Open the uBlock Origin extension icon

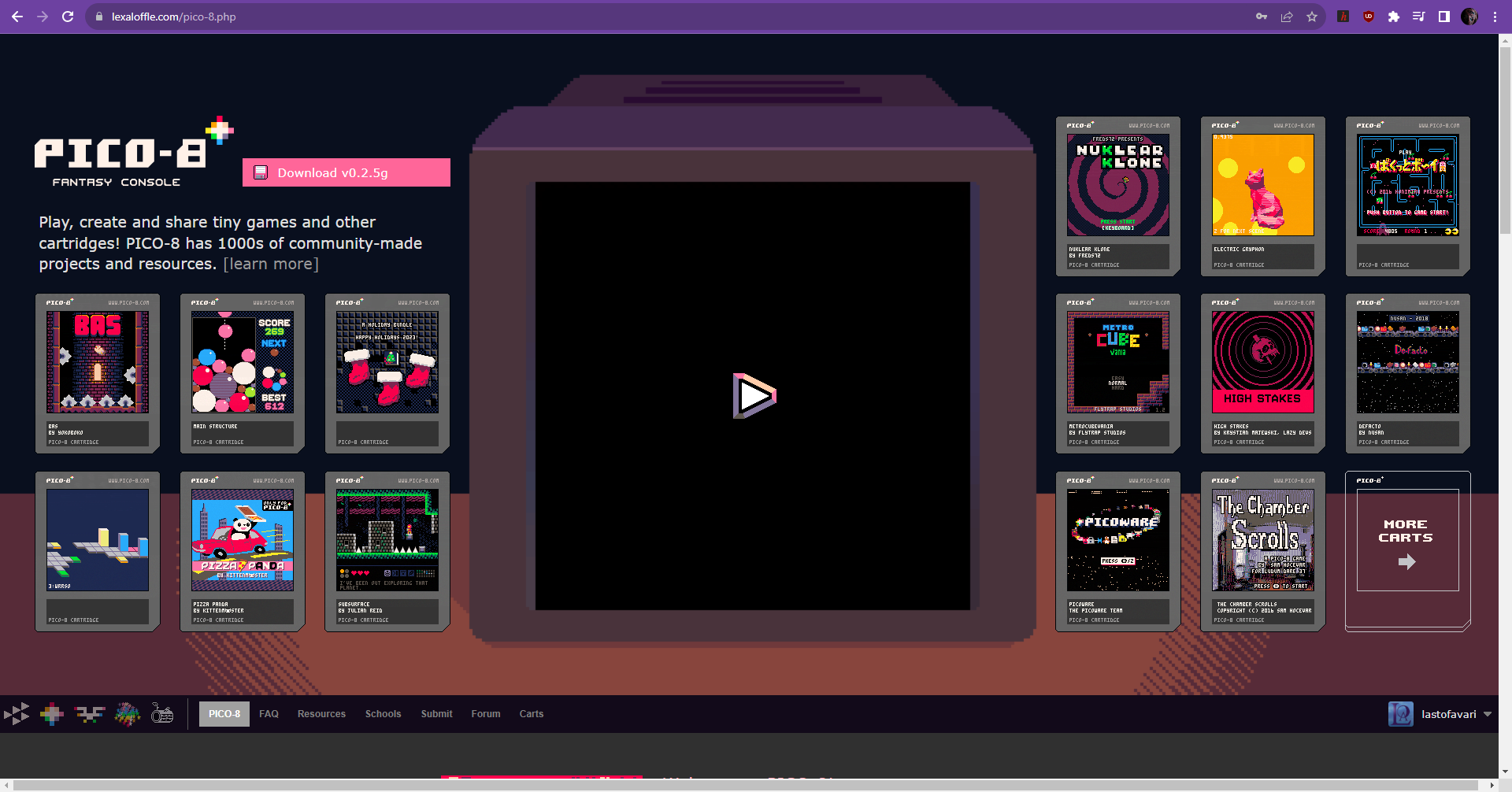(x=1369, y=17)
